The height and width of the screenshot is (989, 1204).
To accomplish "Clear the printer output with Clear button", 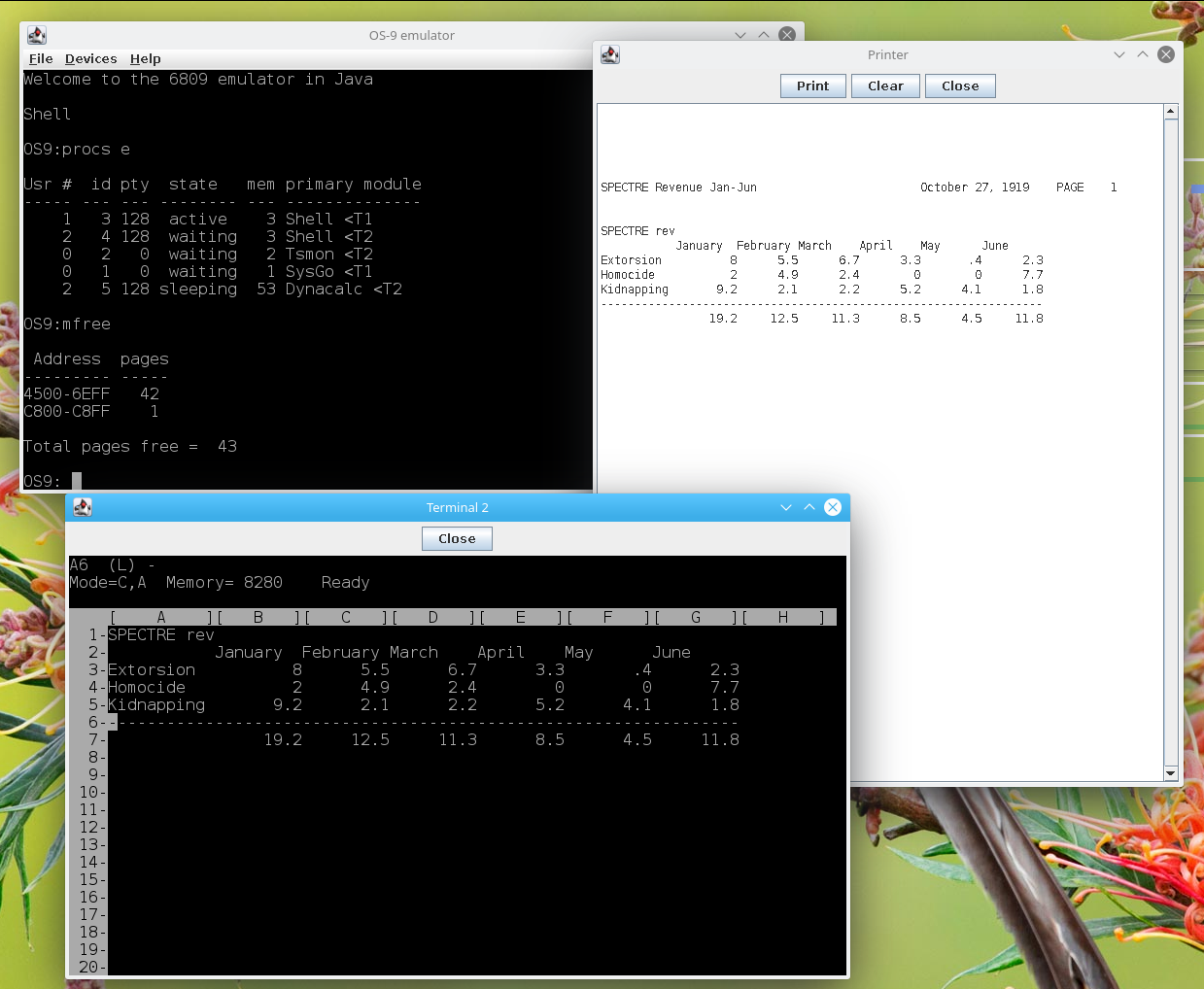I will click(x=885, y=85).
